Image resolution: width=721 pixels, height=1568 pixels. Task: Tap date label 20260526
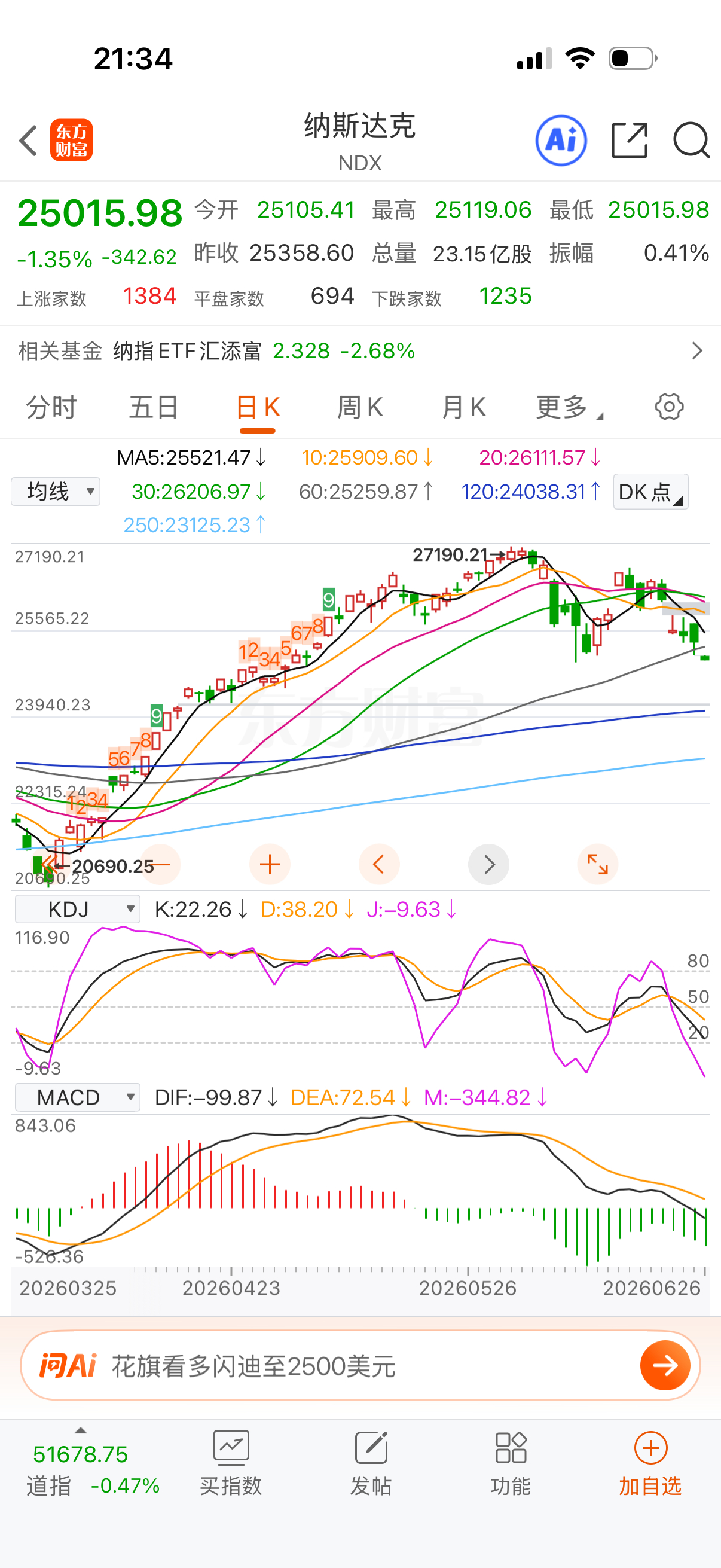[468, 1288]
